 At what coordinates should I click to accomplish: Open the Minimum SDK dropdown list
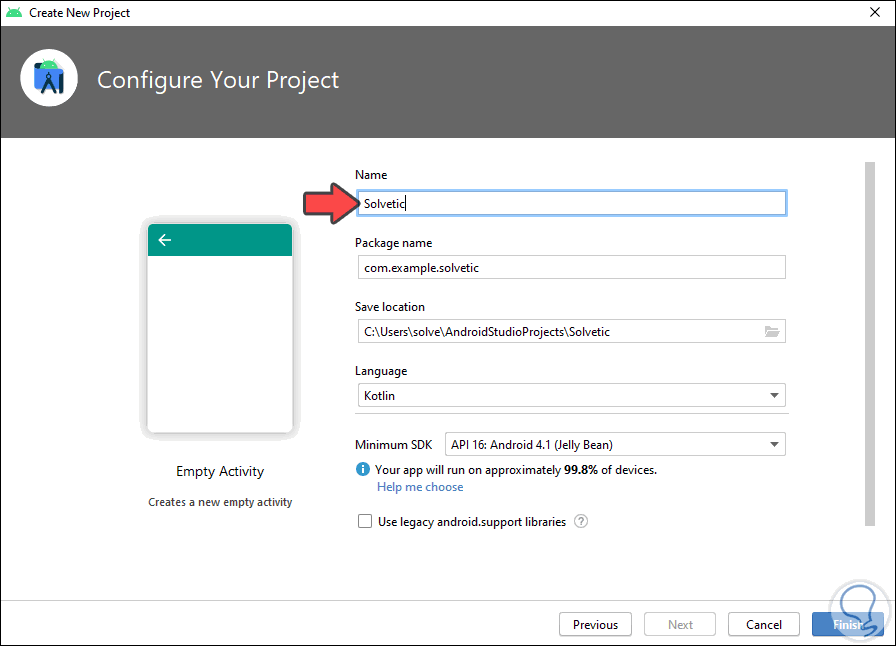click(x=614, y=445)
